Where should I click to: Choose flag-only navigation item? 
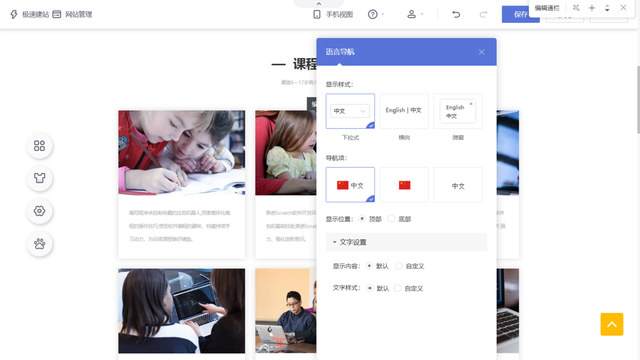[404, 185]
